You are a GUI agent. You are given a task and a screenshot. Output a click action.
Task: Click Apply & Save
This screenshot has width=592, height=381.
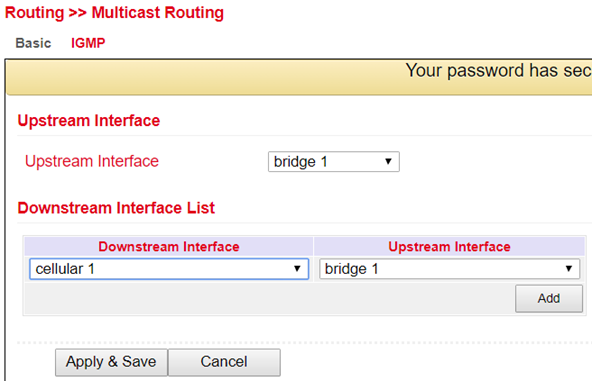coord(111,362)
